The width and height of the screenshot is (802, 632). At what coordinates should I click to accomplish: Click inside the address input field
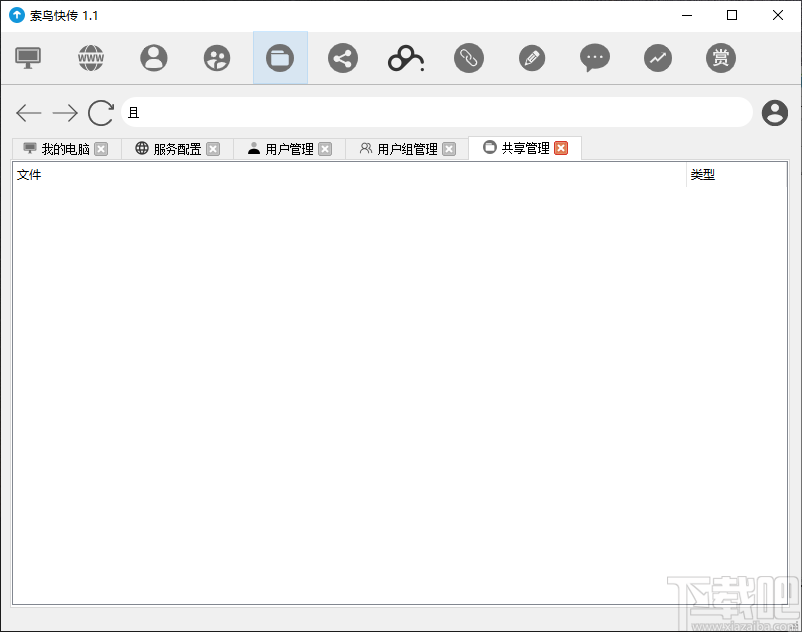[x=400, y=112]
